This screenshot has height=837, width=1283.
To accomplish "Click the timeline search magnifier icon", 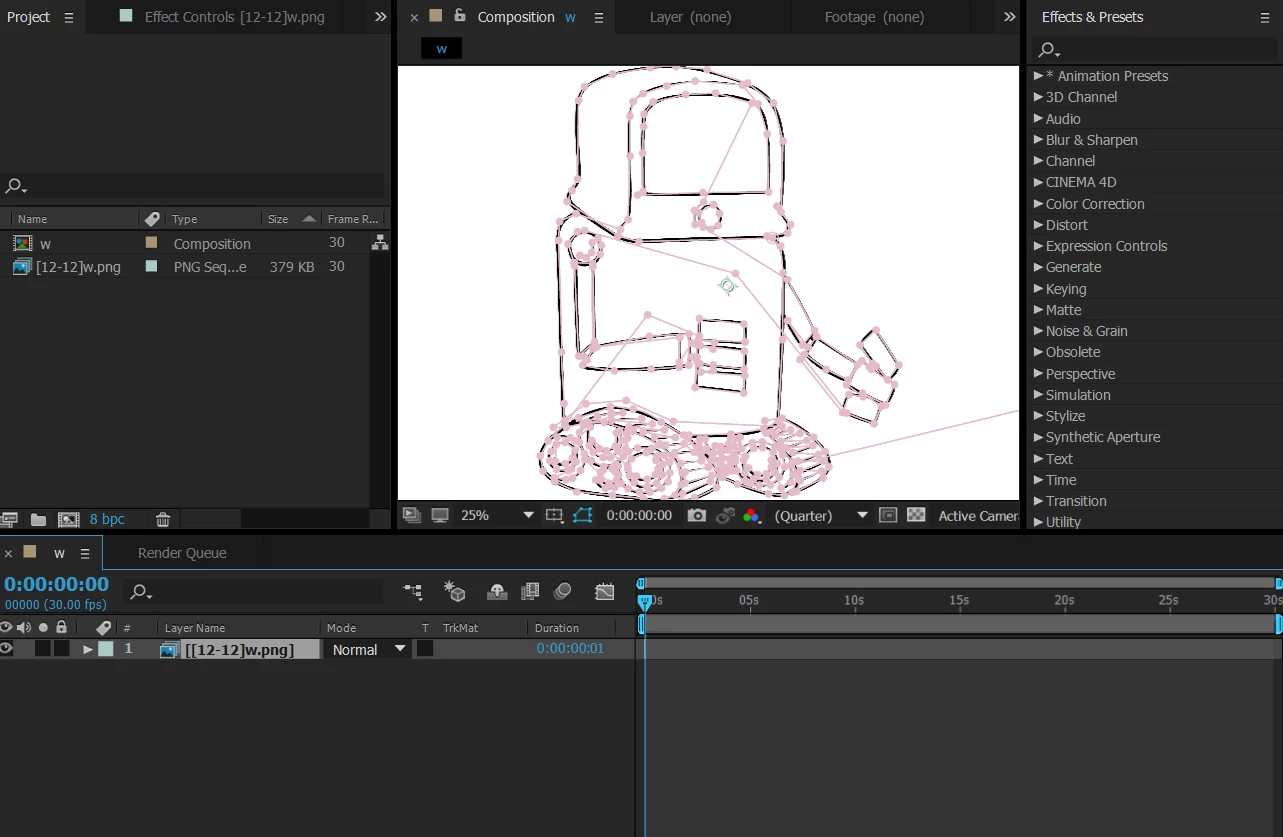I will point(141,592).
